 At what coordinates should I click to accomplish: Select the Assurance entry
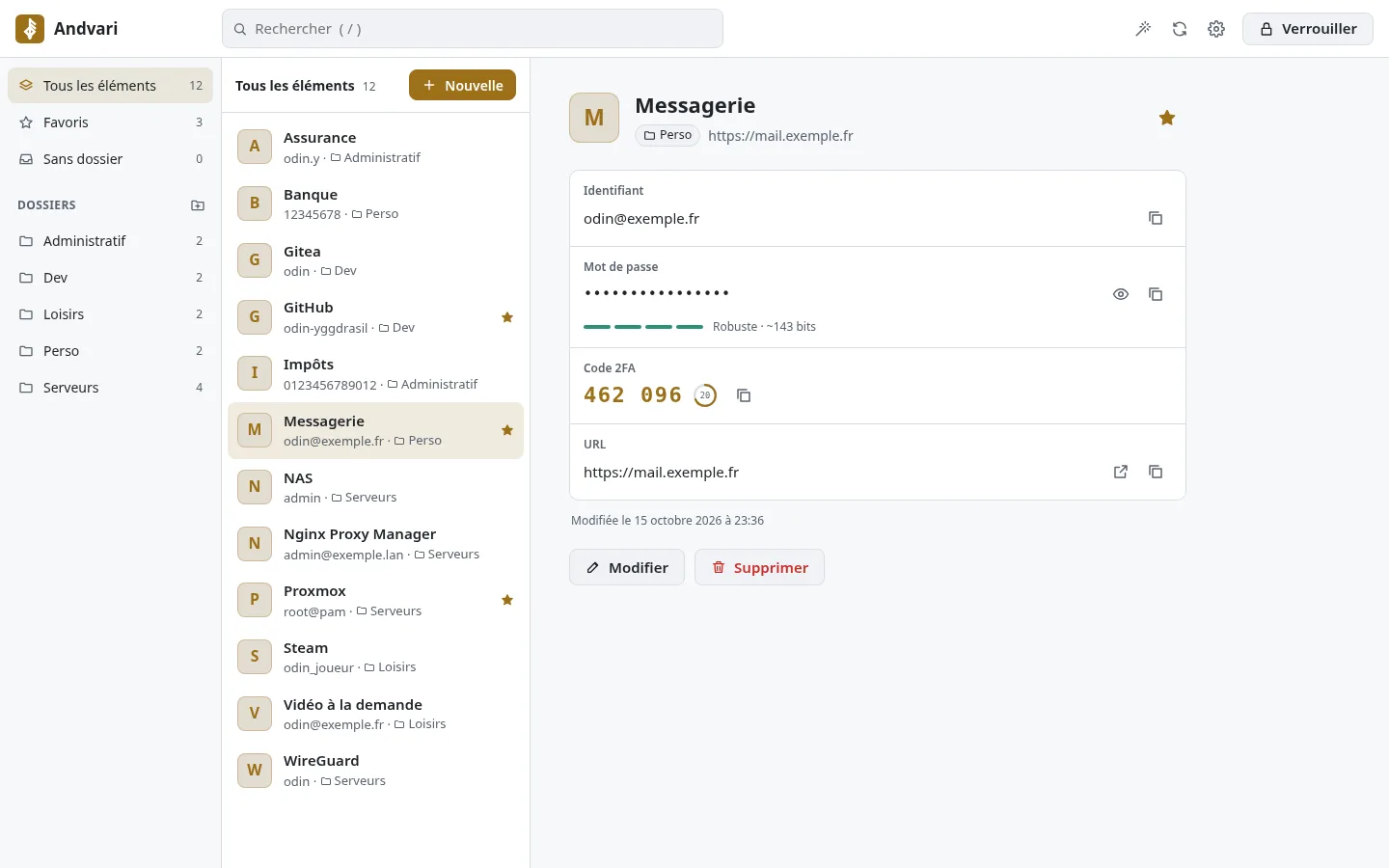tap(376, 147)
